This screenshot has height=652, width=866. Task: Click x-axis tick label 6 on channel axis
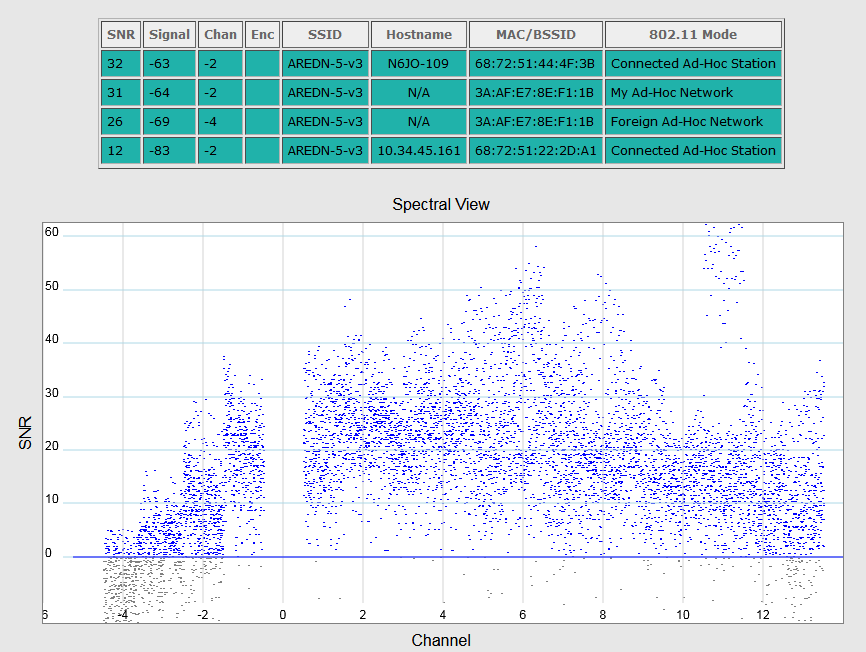(522, 614)
